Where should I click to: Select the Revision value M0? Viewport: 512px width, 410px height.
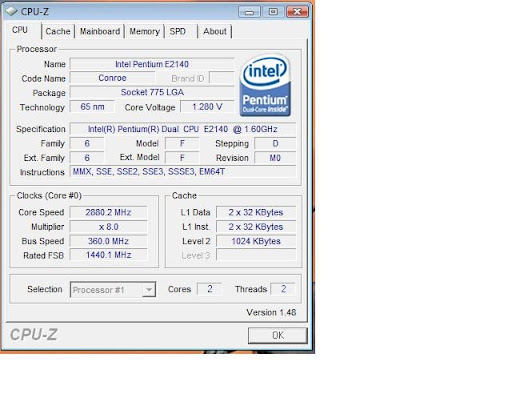click(x=275, y=158)
